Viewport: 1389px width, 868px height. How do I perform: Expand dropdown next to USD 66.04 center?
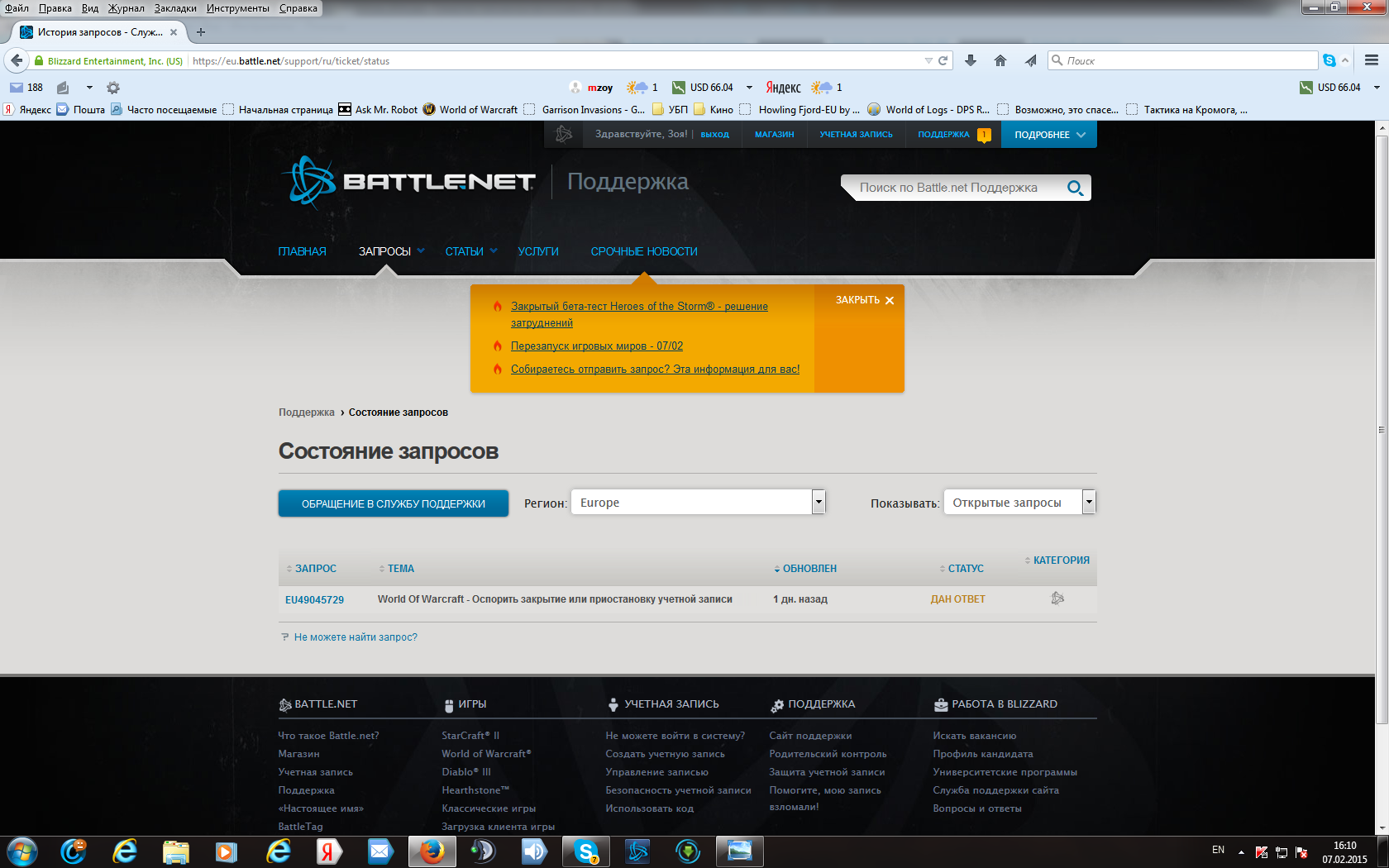tap(749, 88)
